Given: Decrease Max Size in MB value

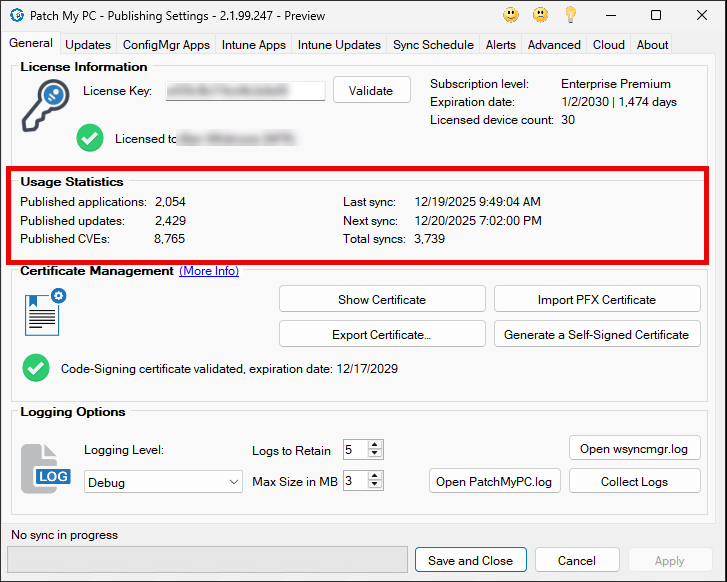Looking at the screenshot, I should [x=375, y=486].
